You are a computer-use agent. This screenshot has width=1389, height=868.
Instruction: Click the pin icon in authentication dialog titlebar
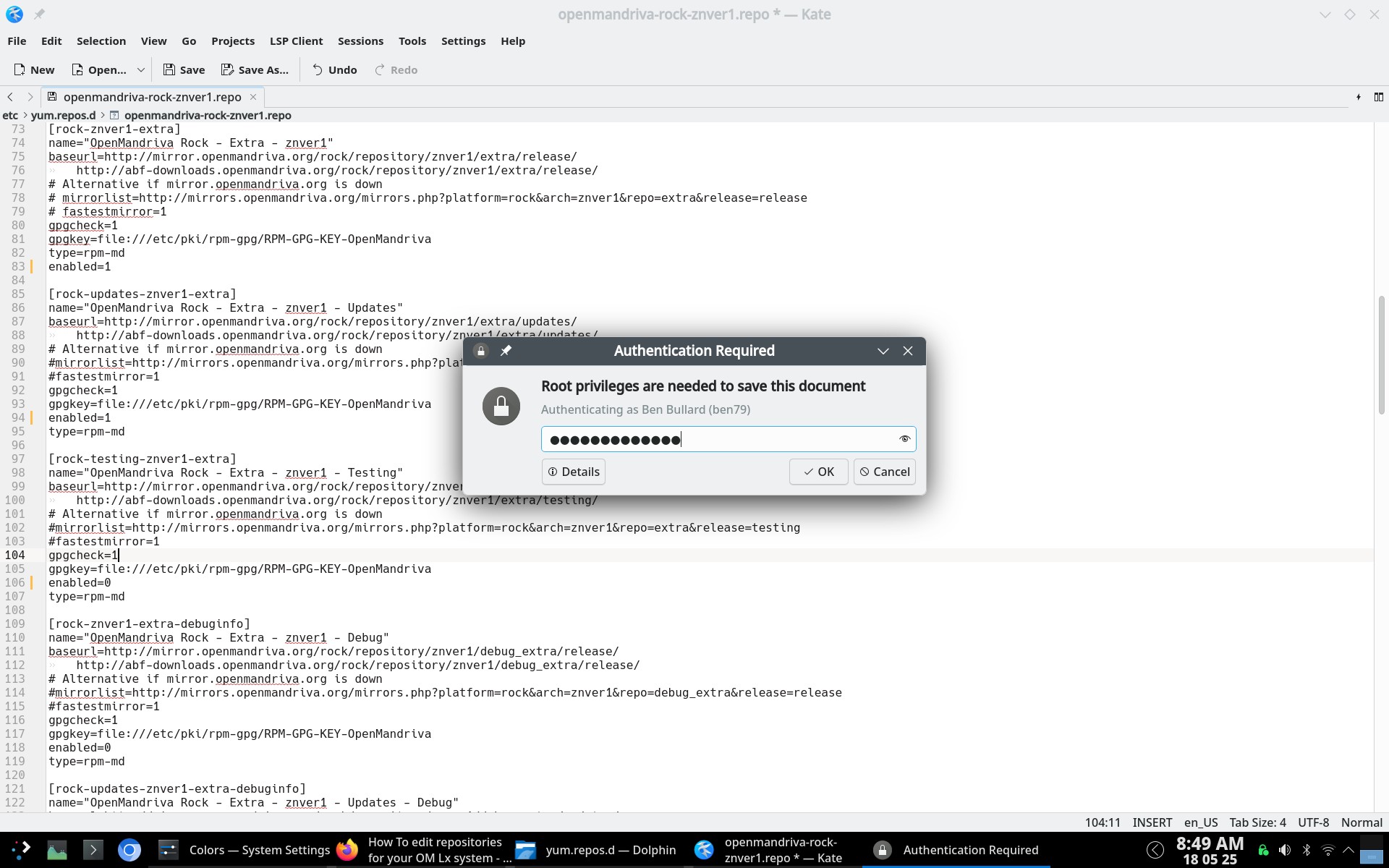tap(506, 351)
